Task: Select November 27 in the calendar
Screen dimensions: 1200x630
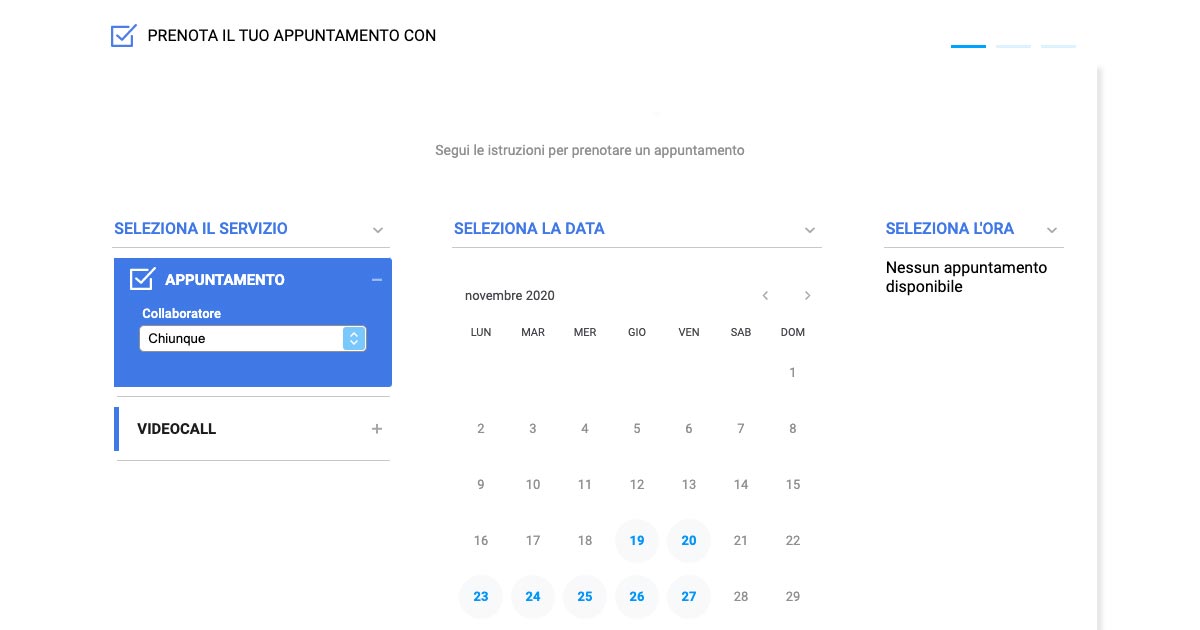Action: tap(689, 597)
